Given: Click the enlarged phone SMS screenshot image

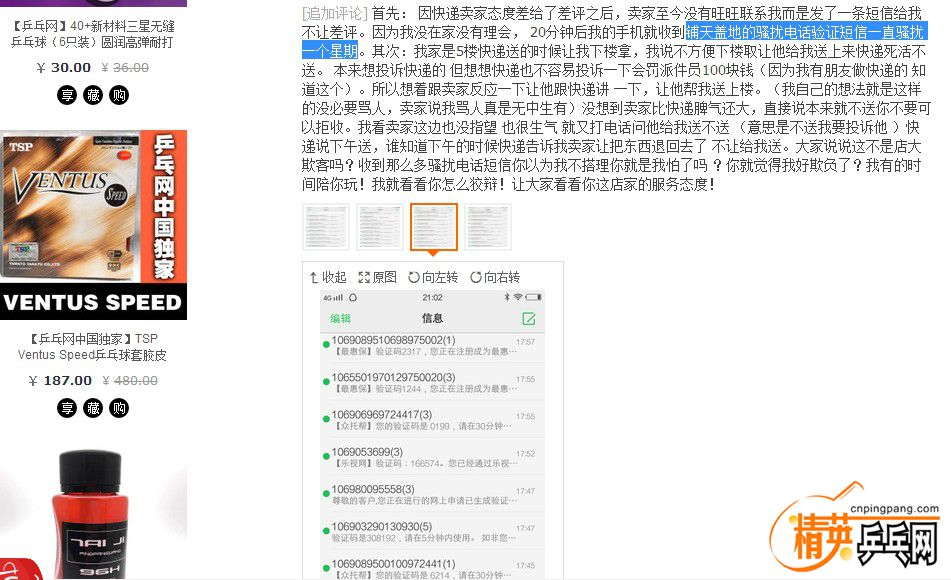Looking at the screenshot, I should click(432, 435).
